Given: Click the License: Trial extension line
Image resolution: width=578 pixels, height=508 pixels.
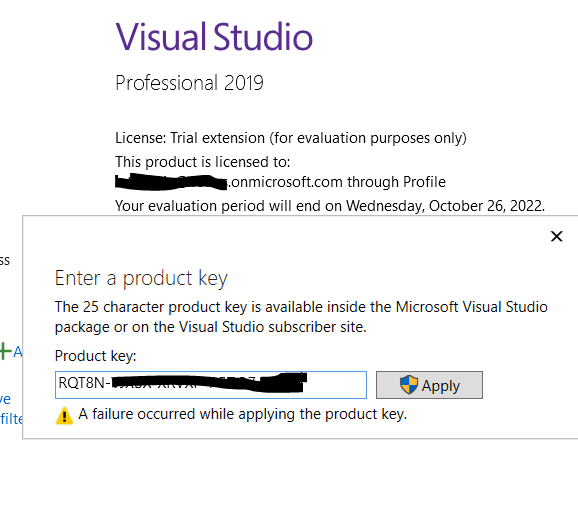Looking at the screenshot, I should 291,138.
